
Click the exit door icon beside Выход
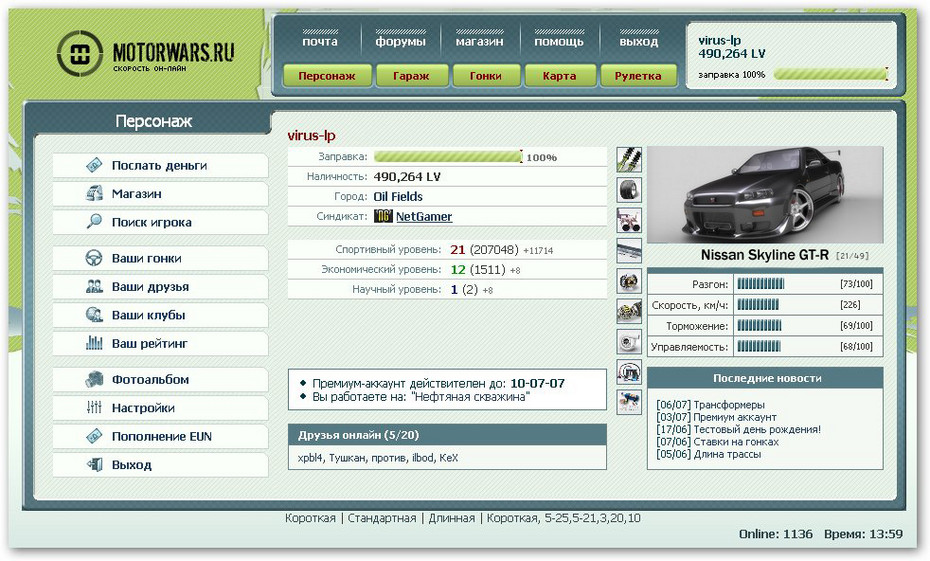(94, 464)
